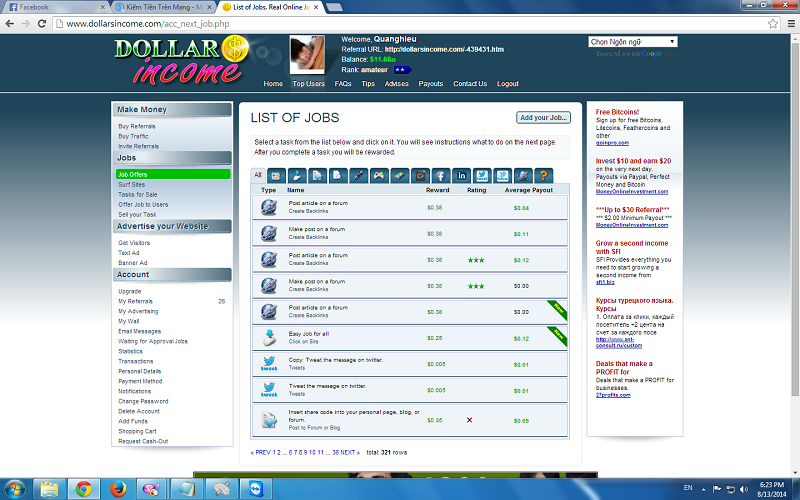Reload the page in Chrome

42,23
